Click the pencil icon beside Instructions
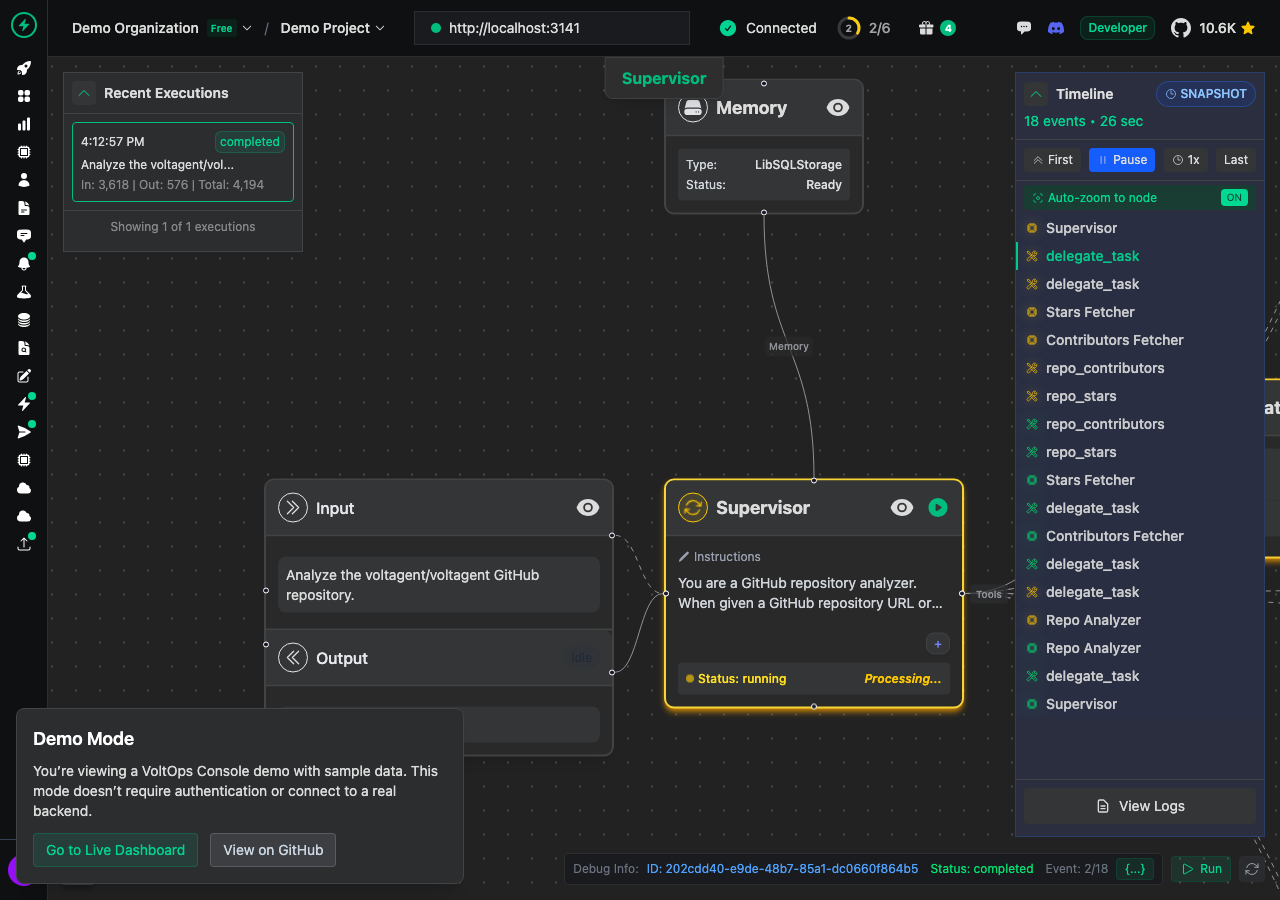 tap(684, 557)
